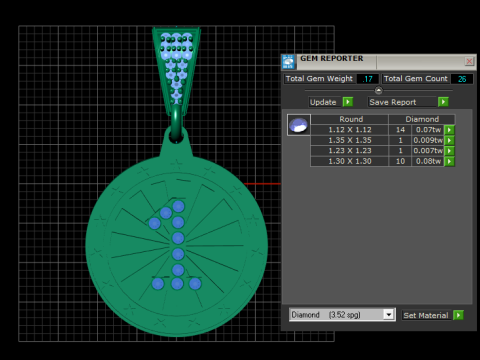Click green arrow beside Save Report
The image size is (480, 360).
point(443,102)
